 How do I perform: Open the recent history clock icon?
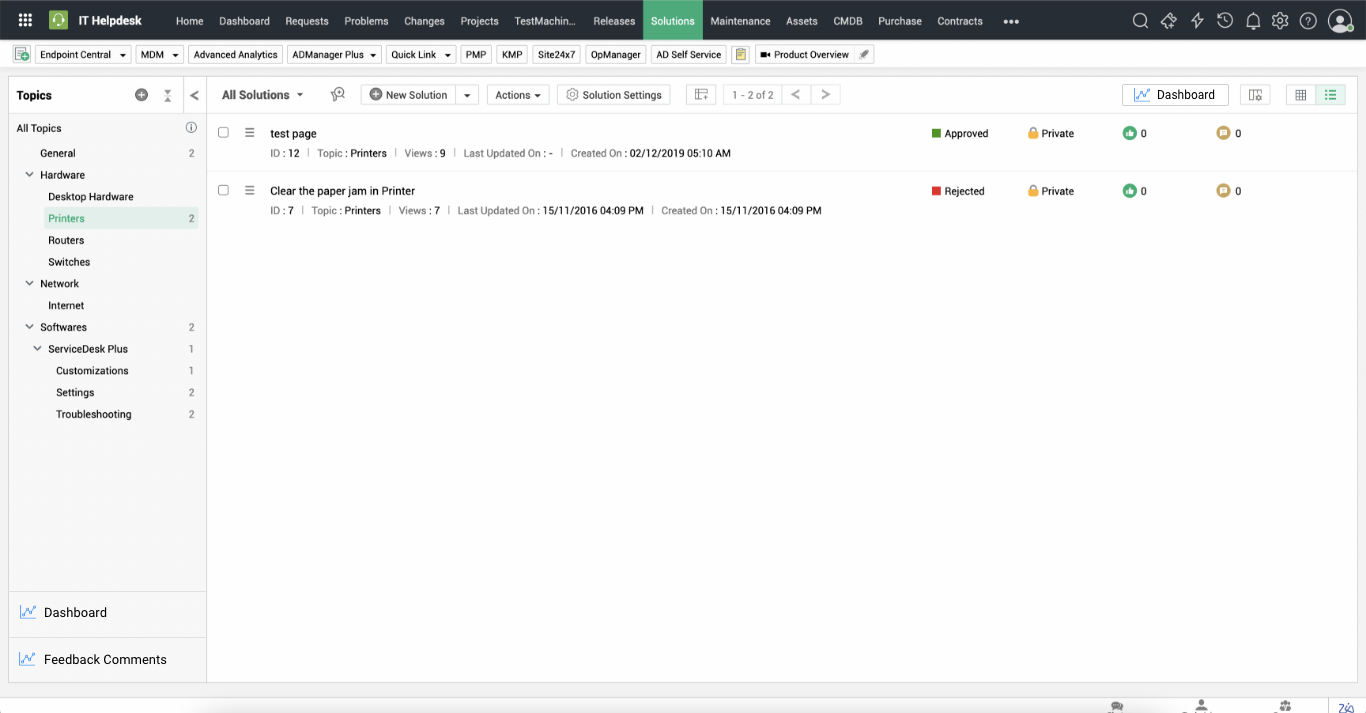pos(1224,21)
